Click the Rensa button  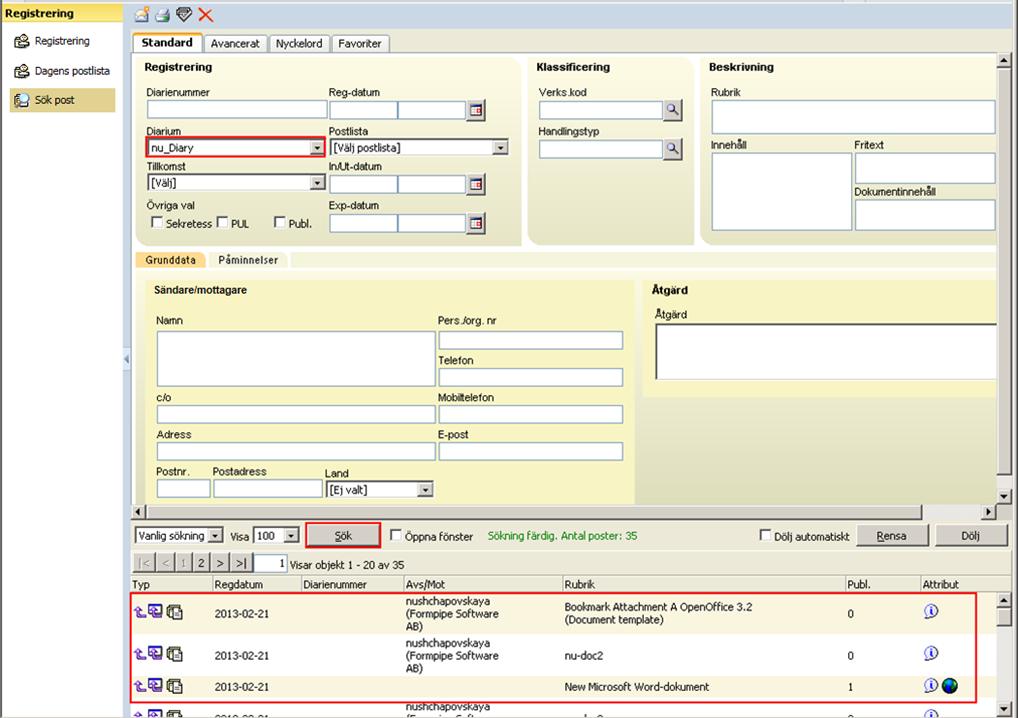coord(891,536)
